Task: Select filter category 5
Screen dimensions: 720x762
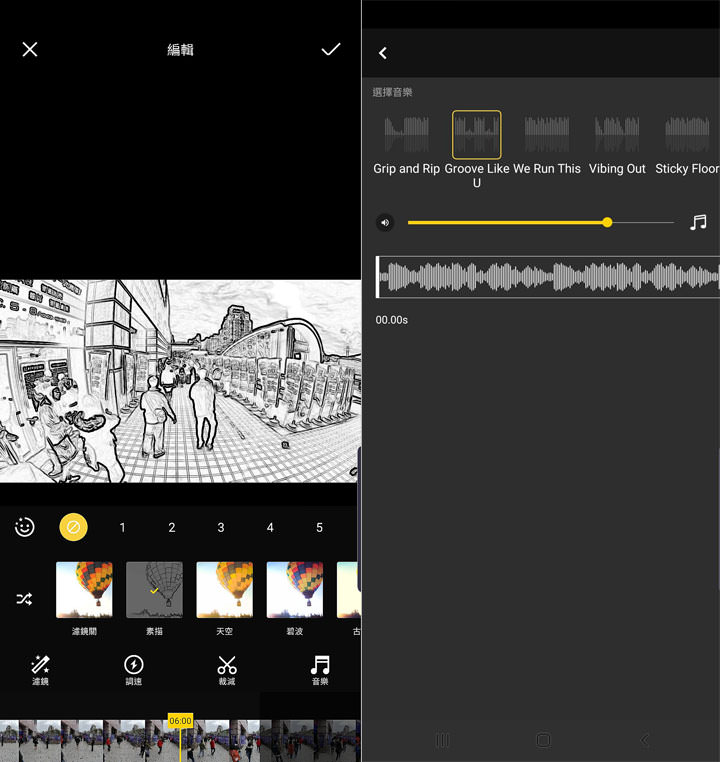Action: tap(319, 528)
